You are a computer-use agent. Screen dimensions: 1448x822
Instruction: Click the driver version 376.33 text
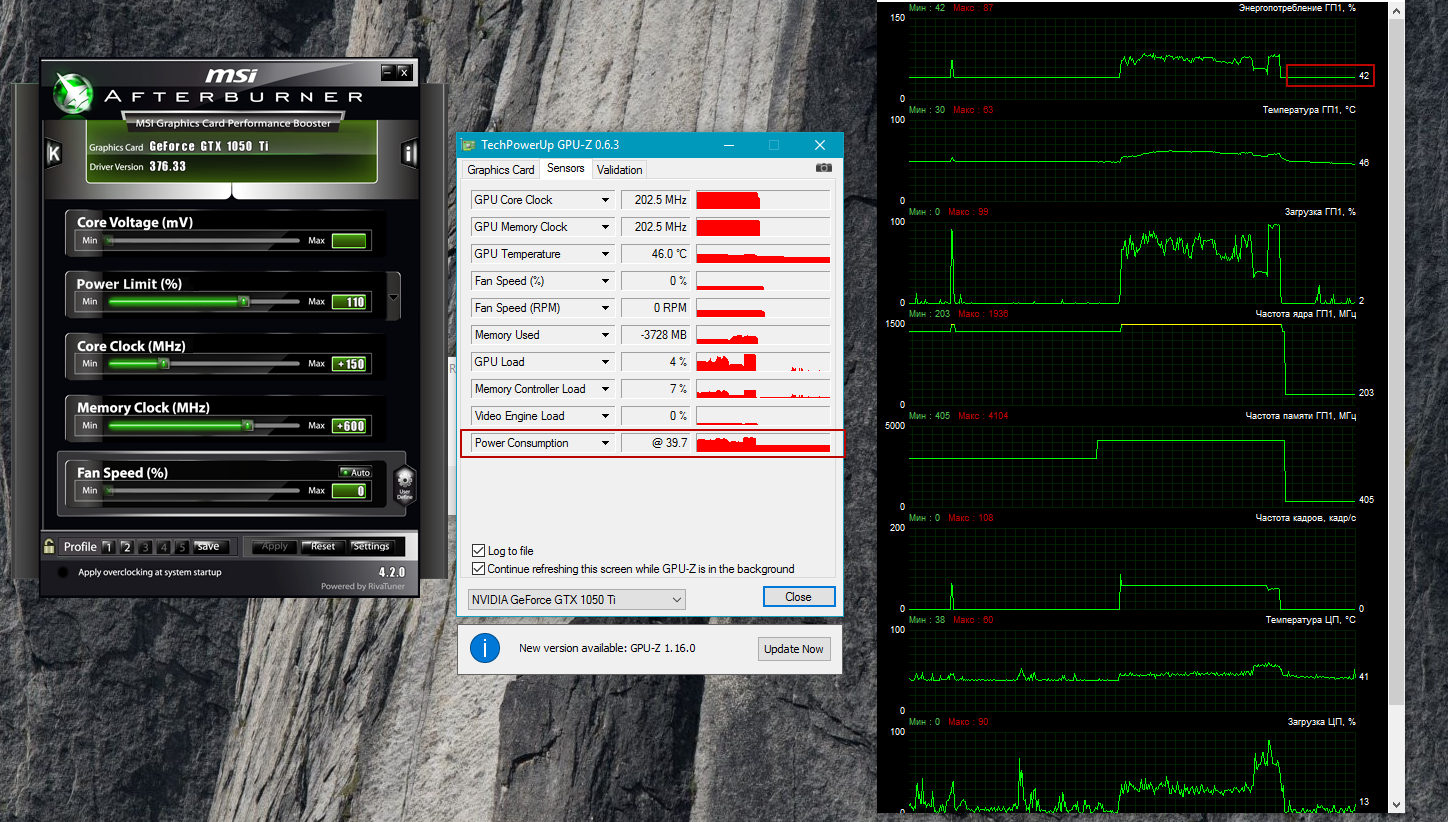coord(168,167)
